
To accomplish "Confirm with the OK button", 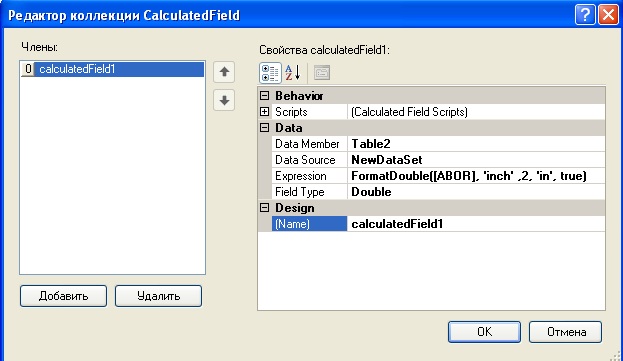I will click(484, 332).
